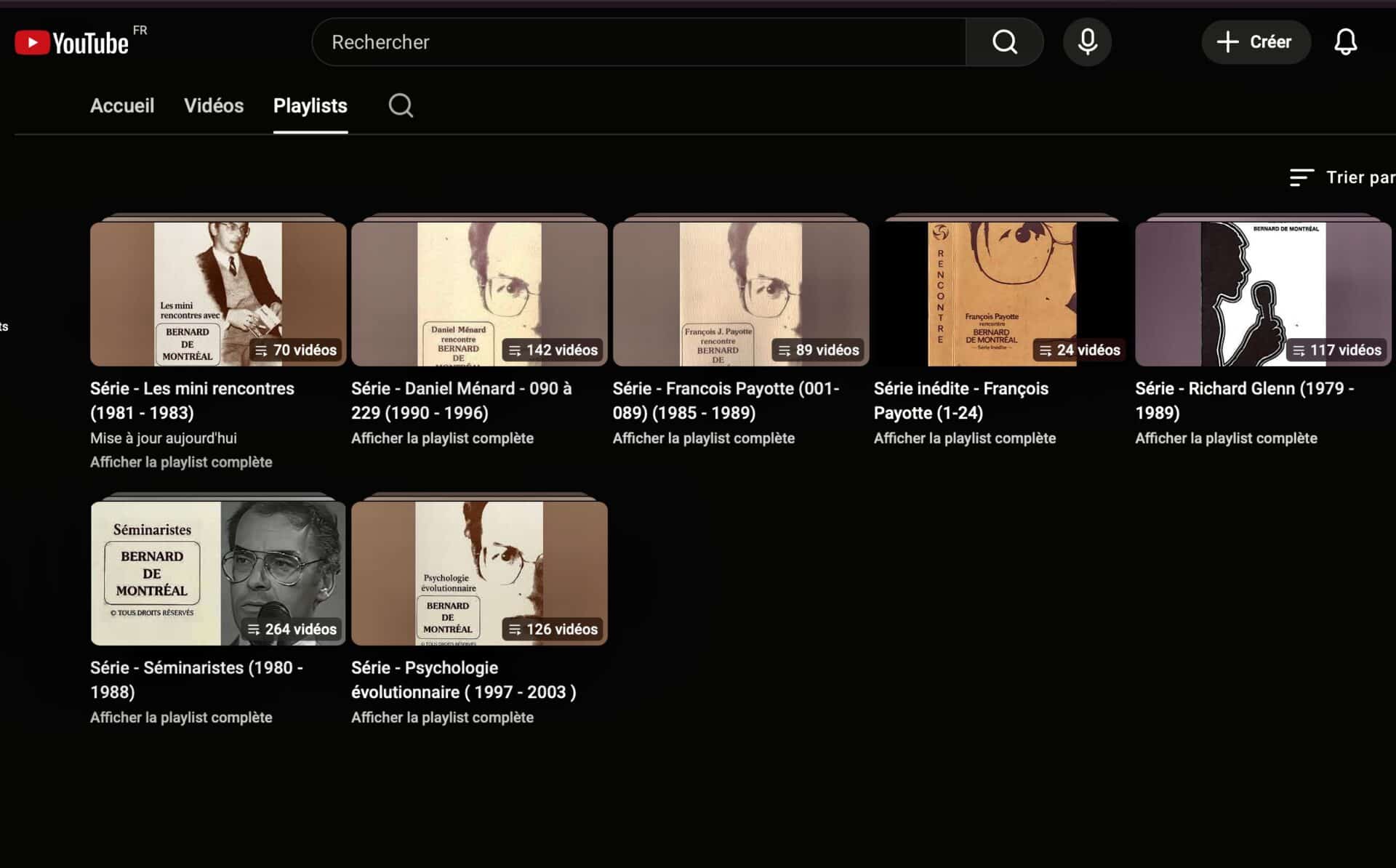The height and width of the screenshot is (868, 1396).
Task: Afficher la playlist complète for Richard Glenn
Action: [1226, 438]
